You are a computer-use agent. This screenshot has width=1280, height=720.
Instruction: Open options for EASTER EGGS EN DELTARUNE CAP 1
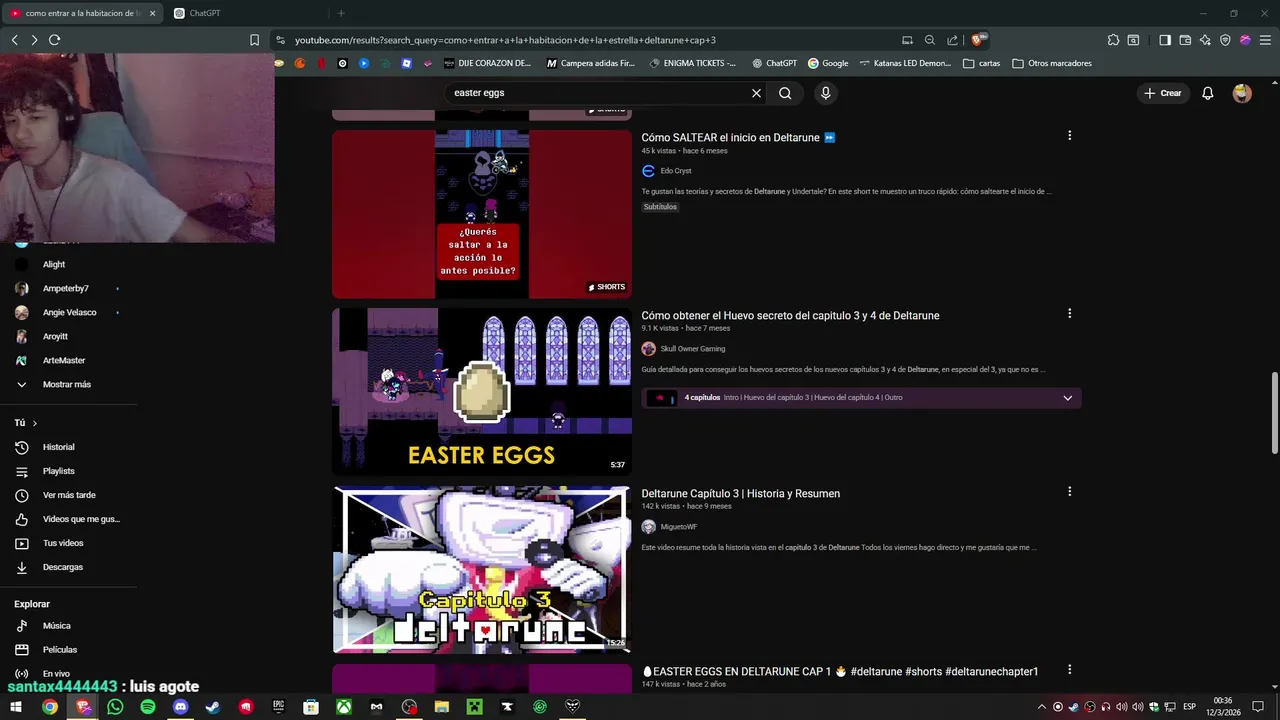1069,669
